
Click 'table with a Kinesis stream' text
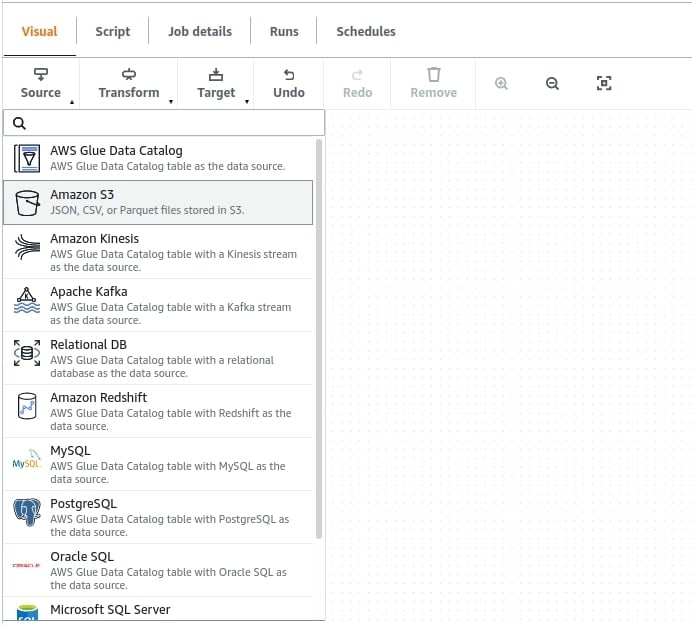[232, 254]
